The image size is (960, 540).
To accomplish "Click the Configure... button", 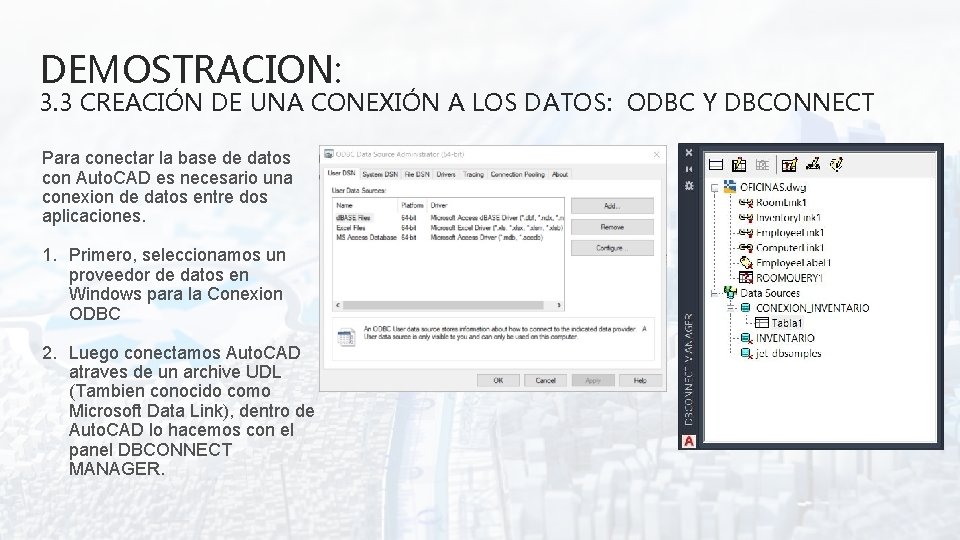I will 612,248.
